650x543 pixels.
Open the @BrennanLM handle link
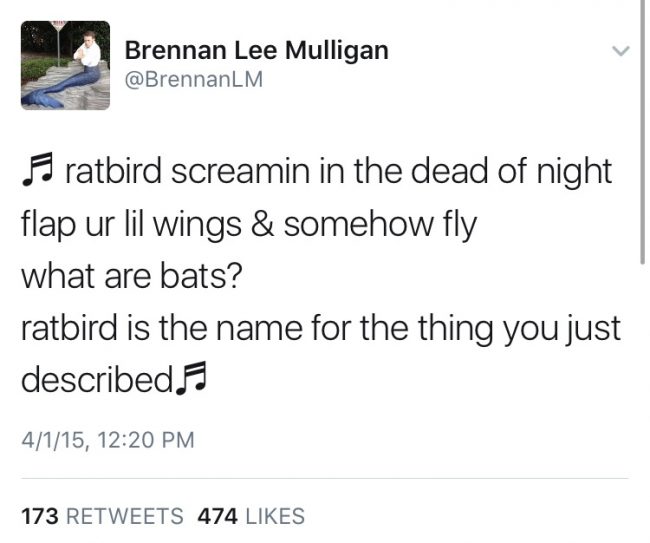194,79
